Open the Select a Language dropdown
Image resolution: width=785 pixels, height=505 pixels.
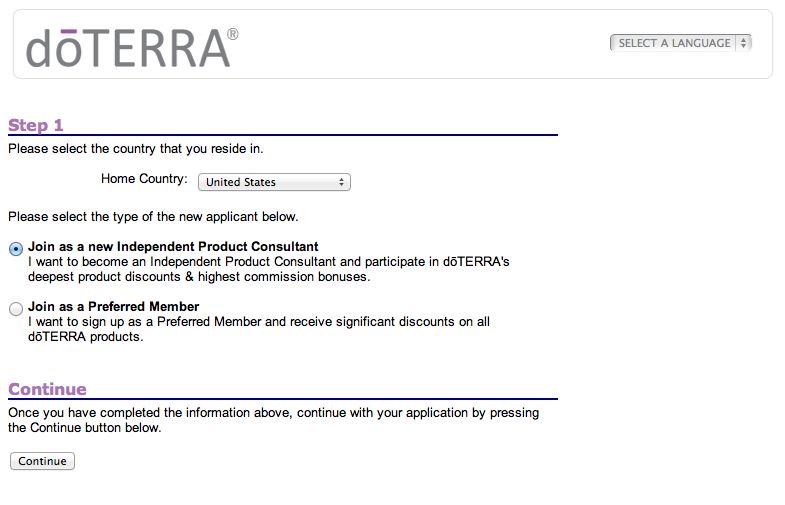coord(680,43)
